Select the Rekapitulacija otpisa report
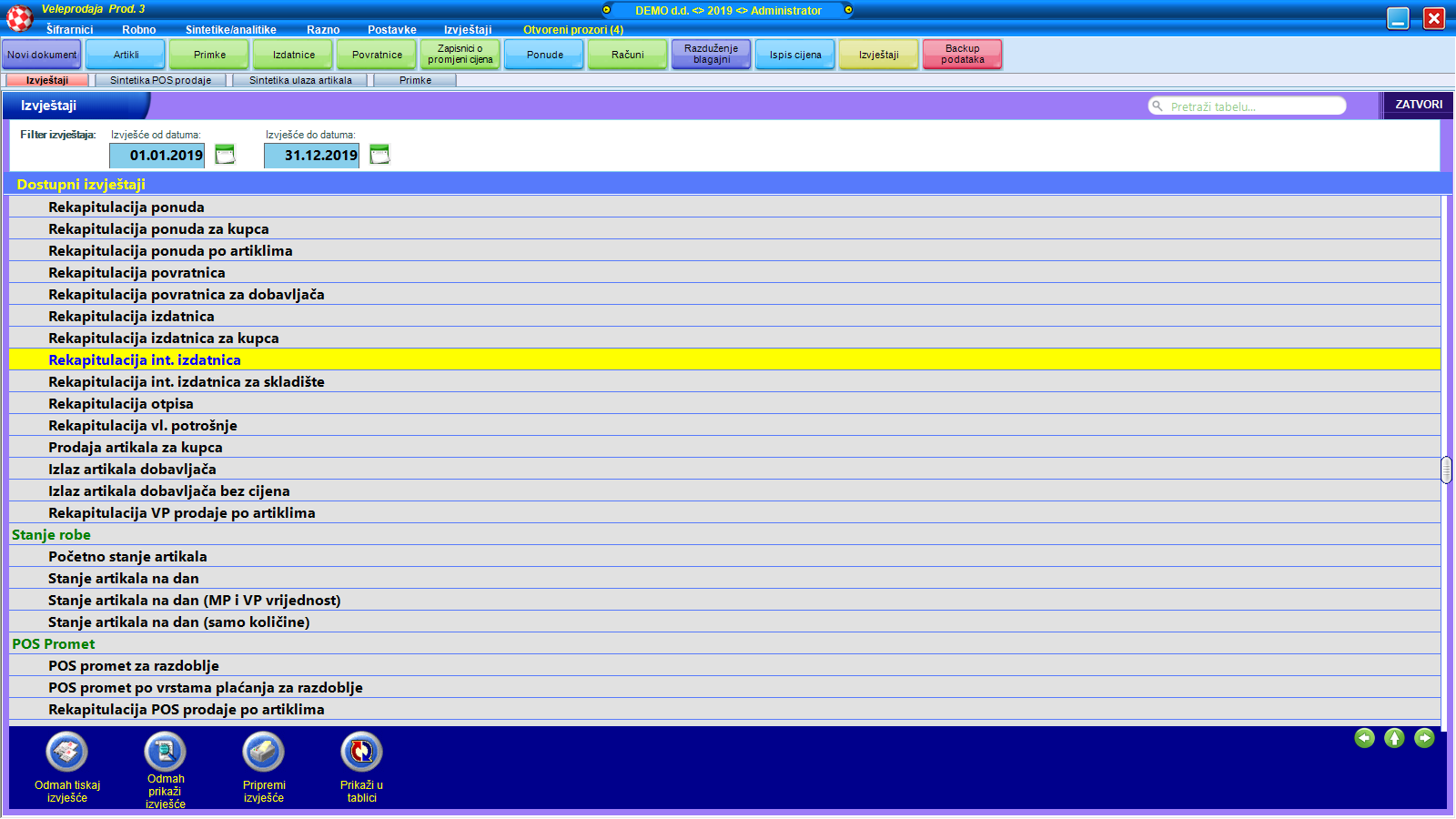The height and width of the screenshot is (819, 1456). point(121,404)
